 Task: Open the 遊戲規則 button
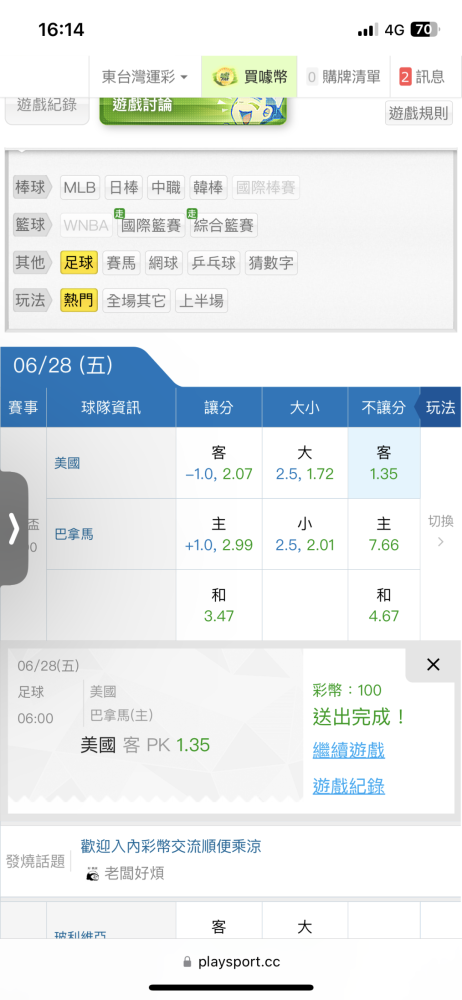click(x=419, y=113)
